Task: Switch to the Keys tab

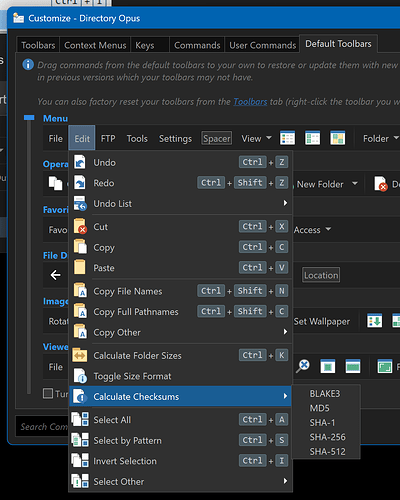Action: [144, 45]
